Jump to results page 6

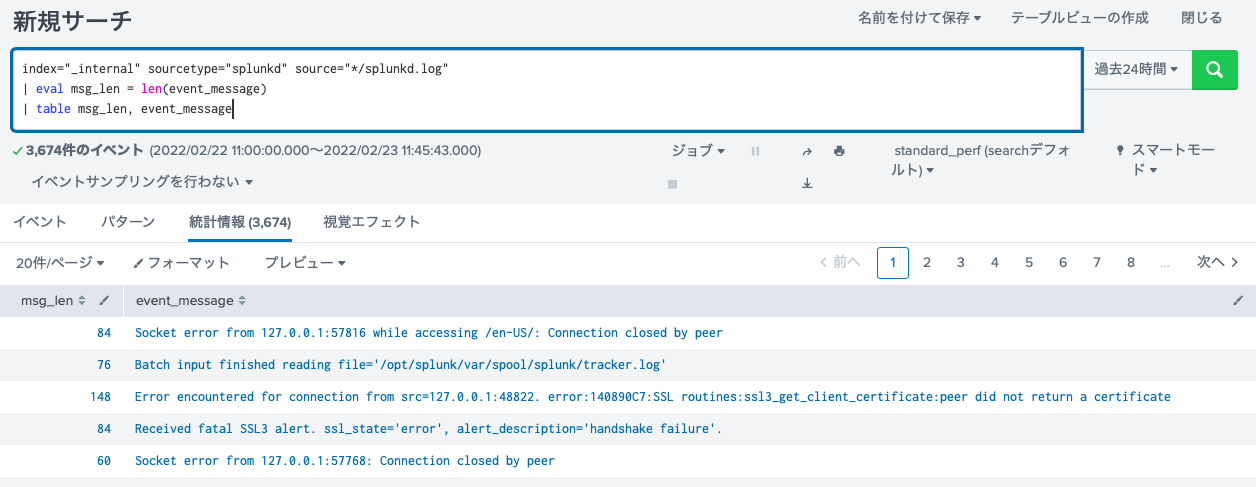point(1063,262)
